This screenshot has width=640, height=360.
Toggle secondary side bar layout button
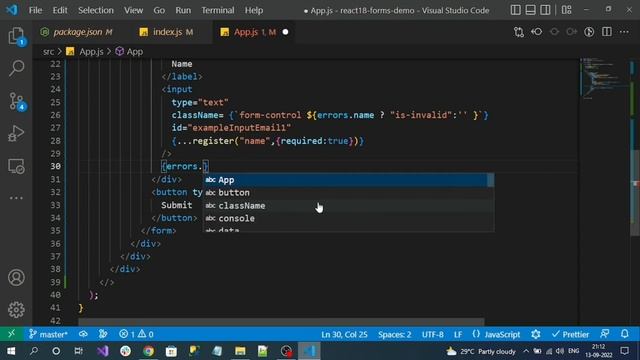click(545, 10)
